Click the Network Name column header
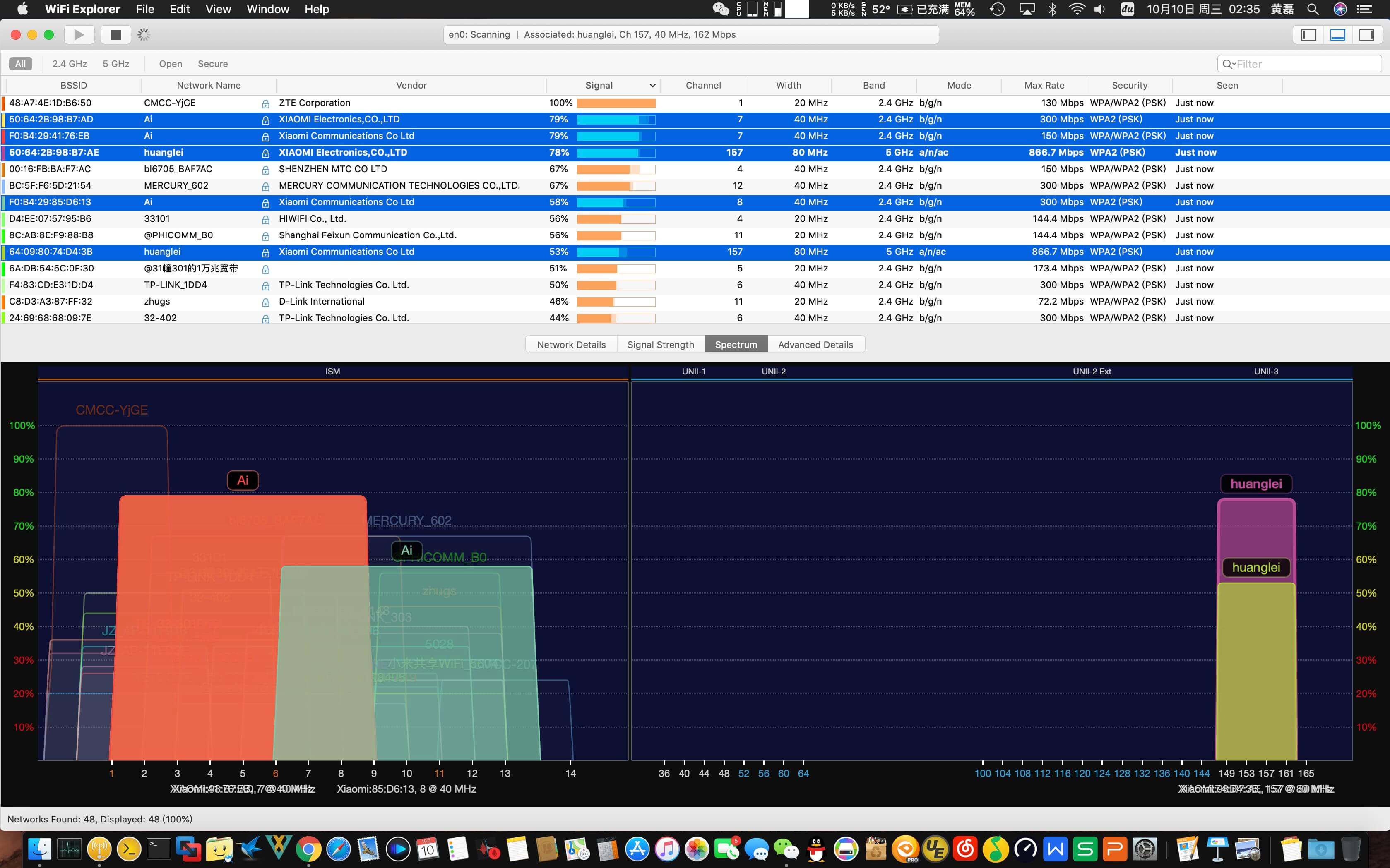Screen dimensions: 1390x868 pos(209,86)
